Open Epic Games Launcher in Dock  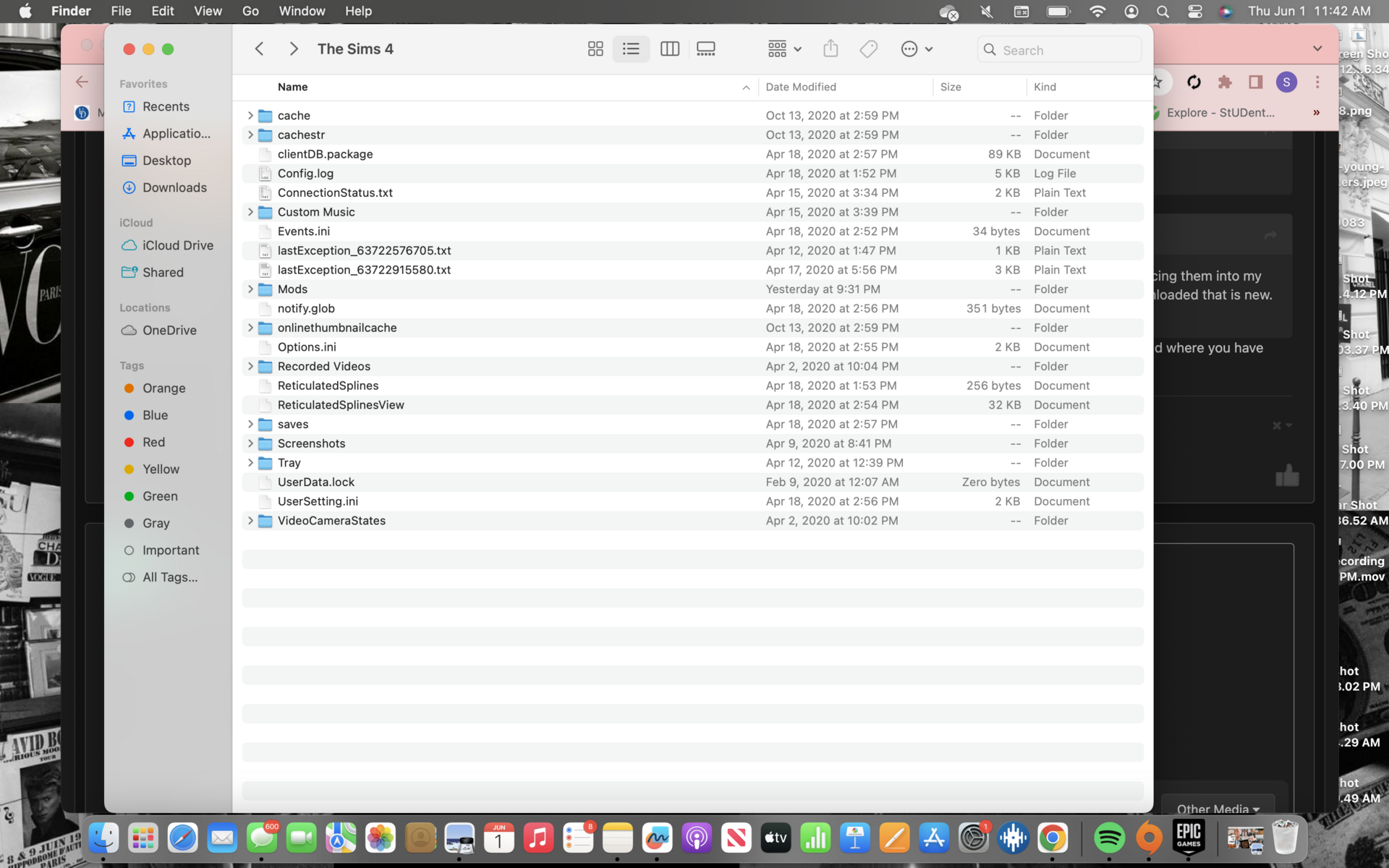[x=1189, y=838]
